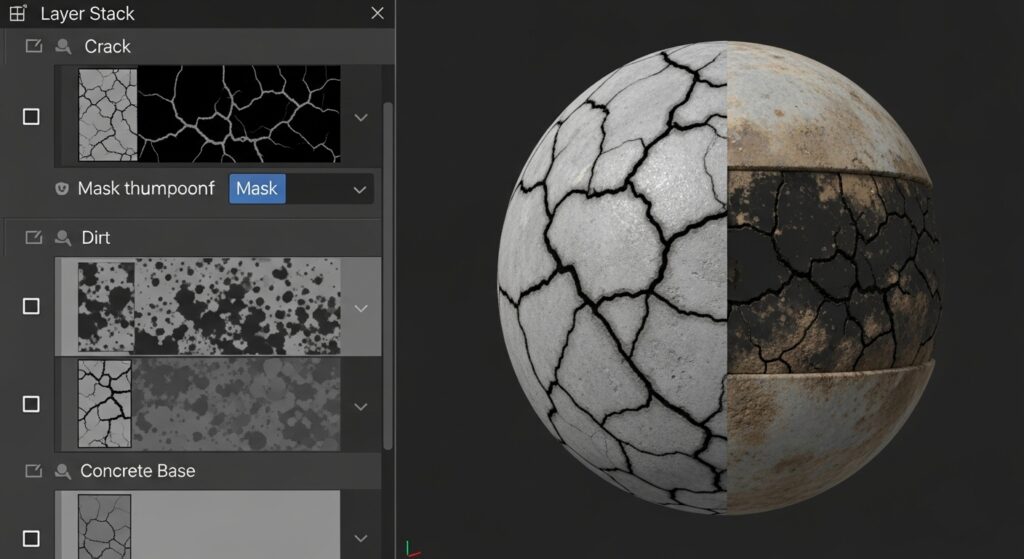Expand the Crack layer chevron

pyautogui.click(x=361, y=117)
